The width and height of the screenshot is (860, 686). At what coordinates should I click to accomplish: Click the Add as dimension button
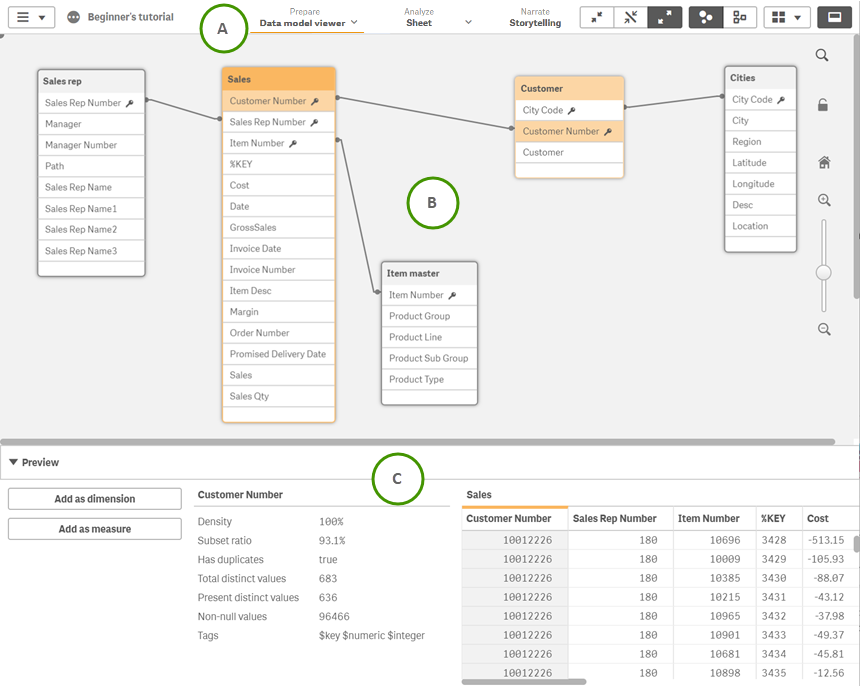(94, 498)
